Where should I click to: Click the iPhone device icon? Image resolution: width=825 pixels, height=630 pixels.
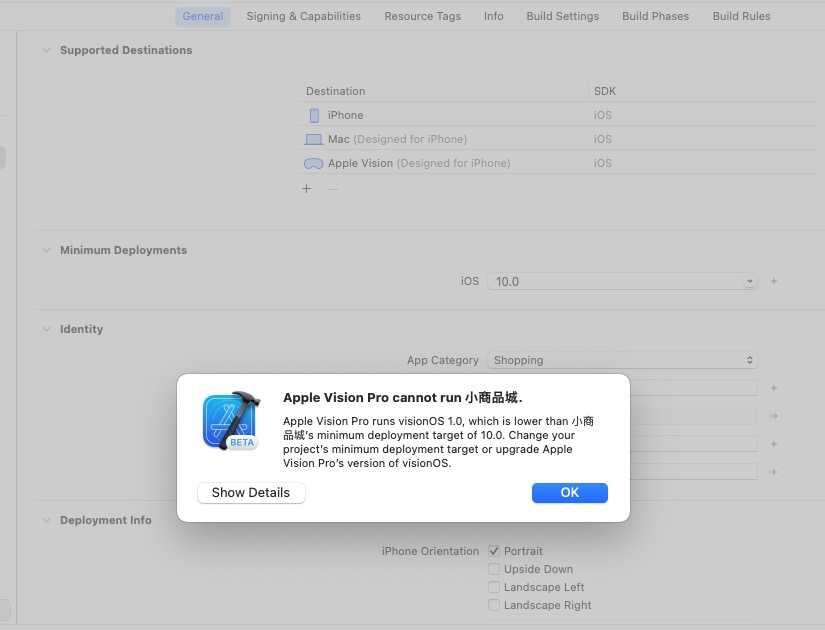(314, 115)
